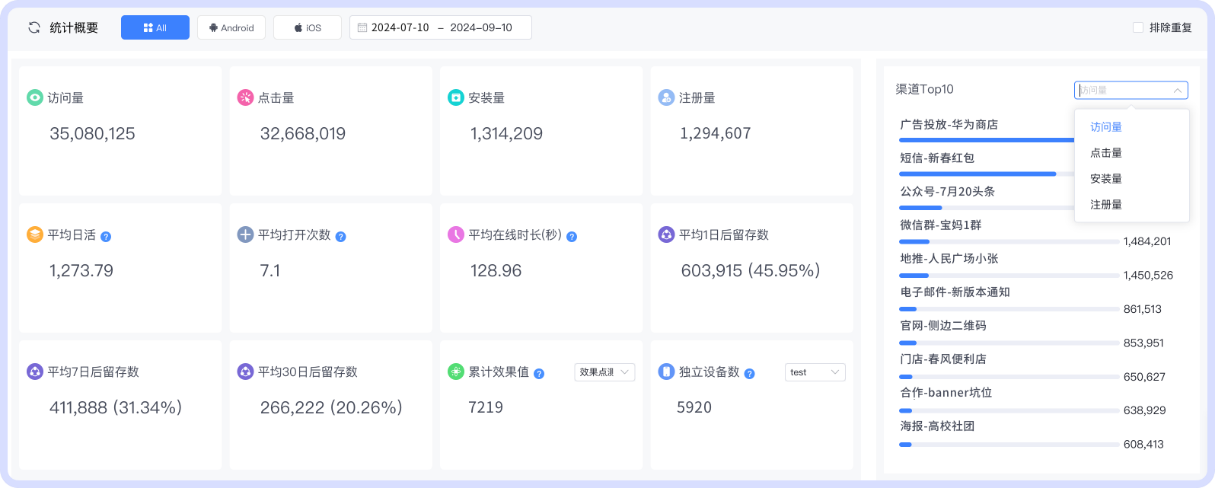
Task: Click the help icon beside 平均在线时长
Action: (x=571, y=237)
